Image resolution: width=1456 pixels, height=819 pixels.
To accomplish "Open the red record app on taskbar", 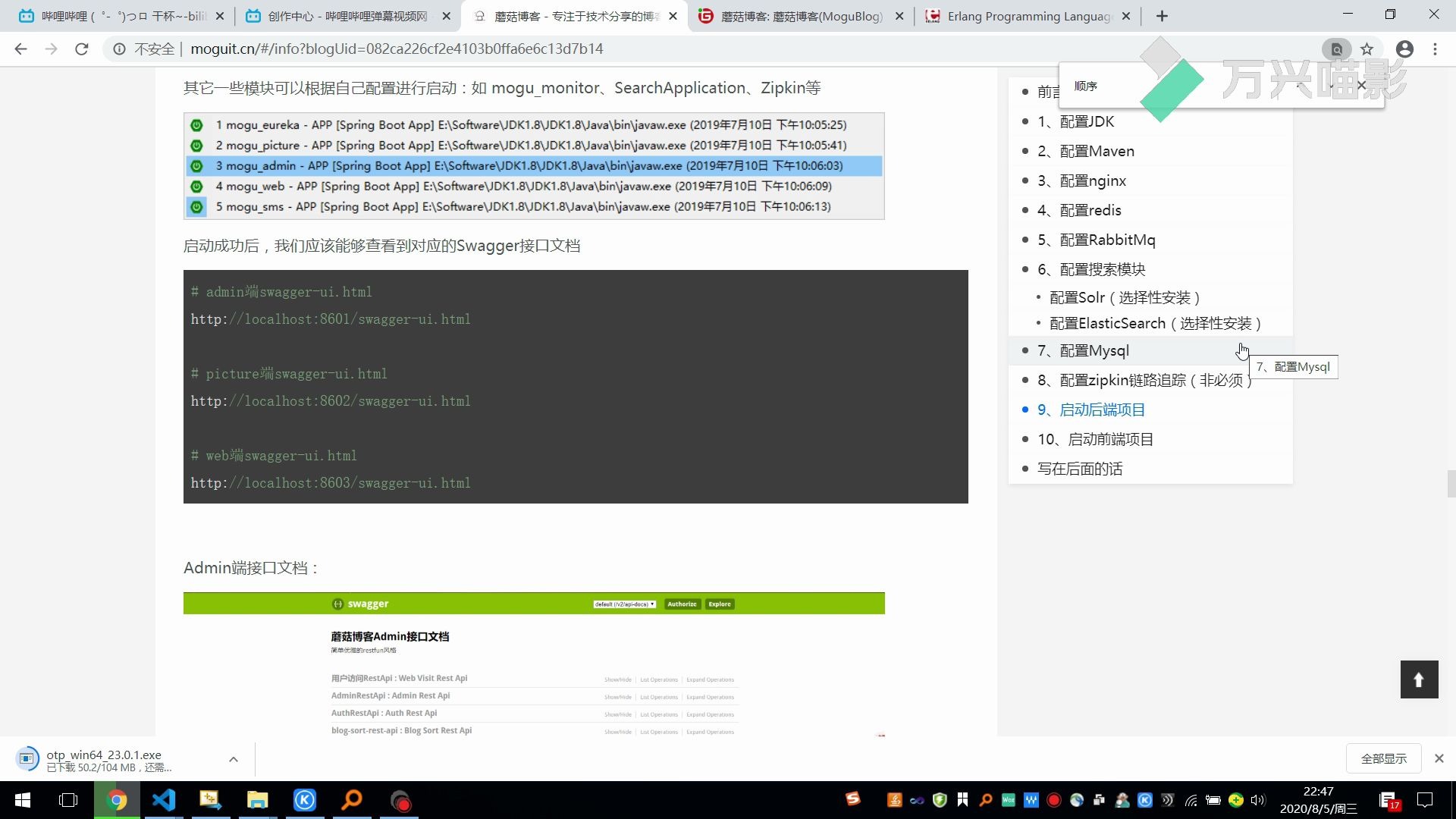I will tap(400, 800).
